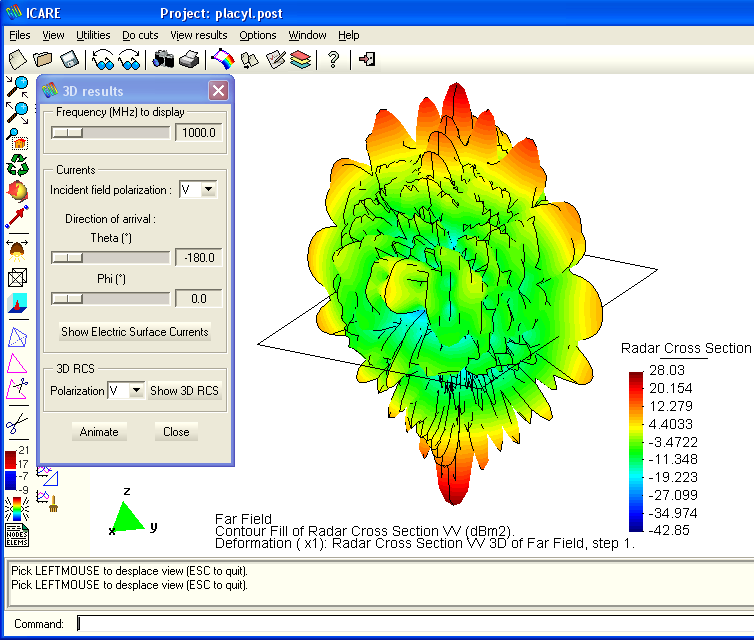Click the magenta triangle icon
Image resolution: width=754 pixels, height=640 pixels.
pyautogui.click(x=17, y=364)
